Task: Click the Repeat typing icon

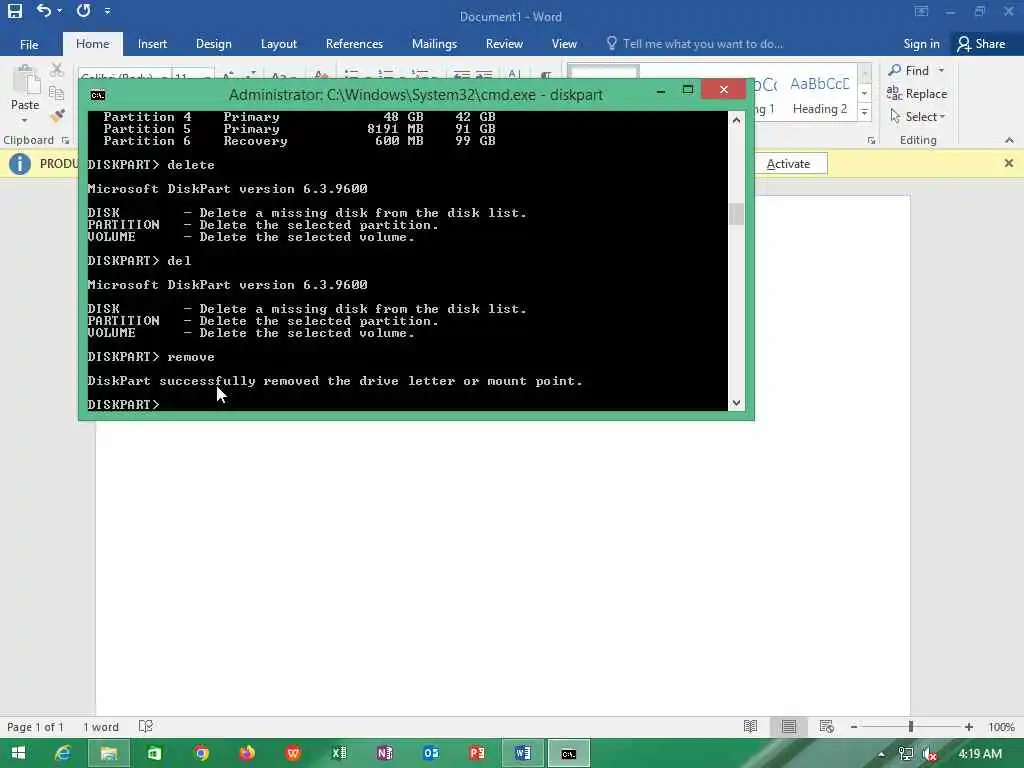Action: pyautogui.click(x=83, y=10)
